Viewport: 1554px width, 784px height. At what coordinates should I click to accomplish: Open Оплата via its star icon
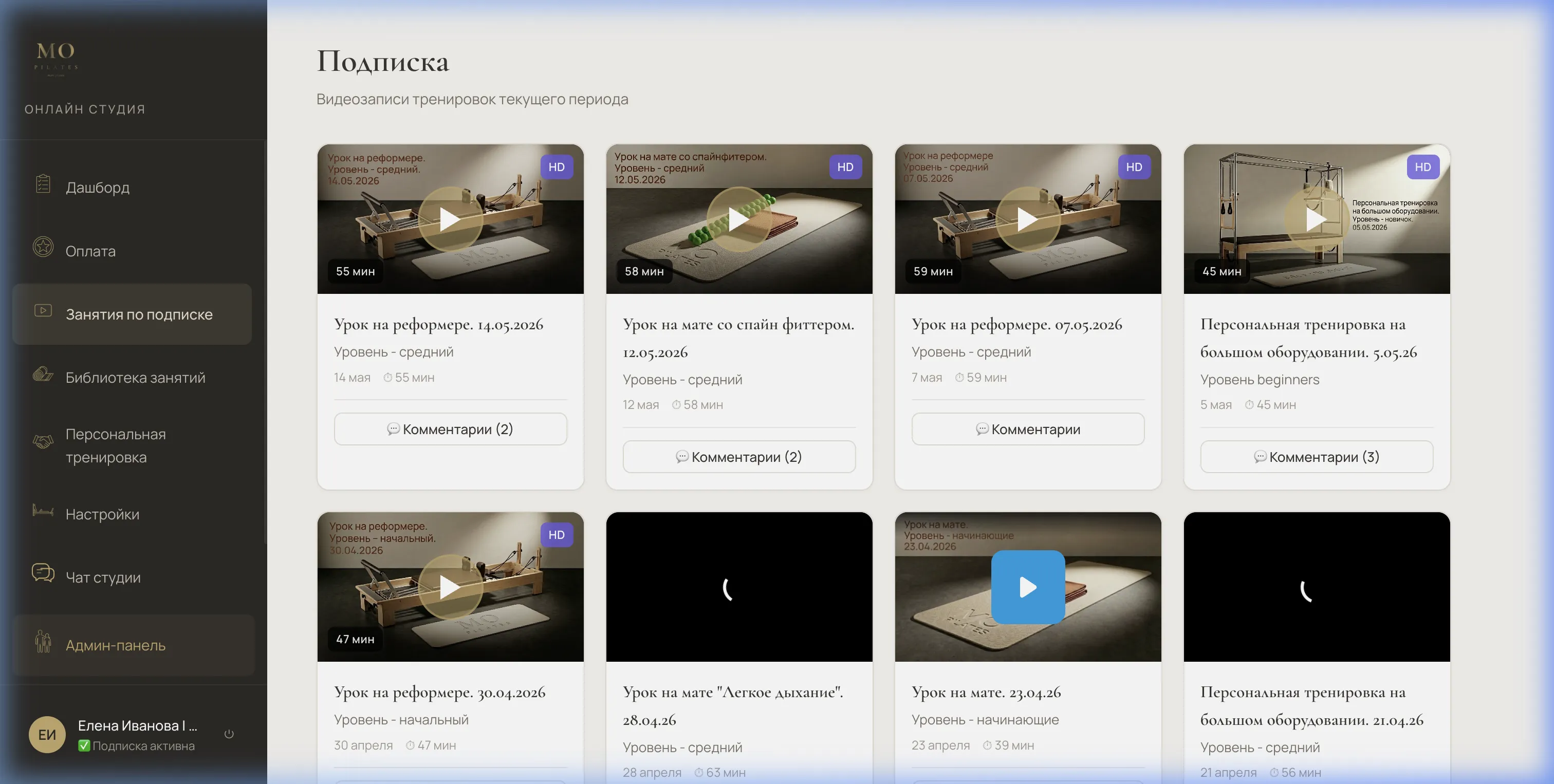click(43, 247)
